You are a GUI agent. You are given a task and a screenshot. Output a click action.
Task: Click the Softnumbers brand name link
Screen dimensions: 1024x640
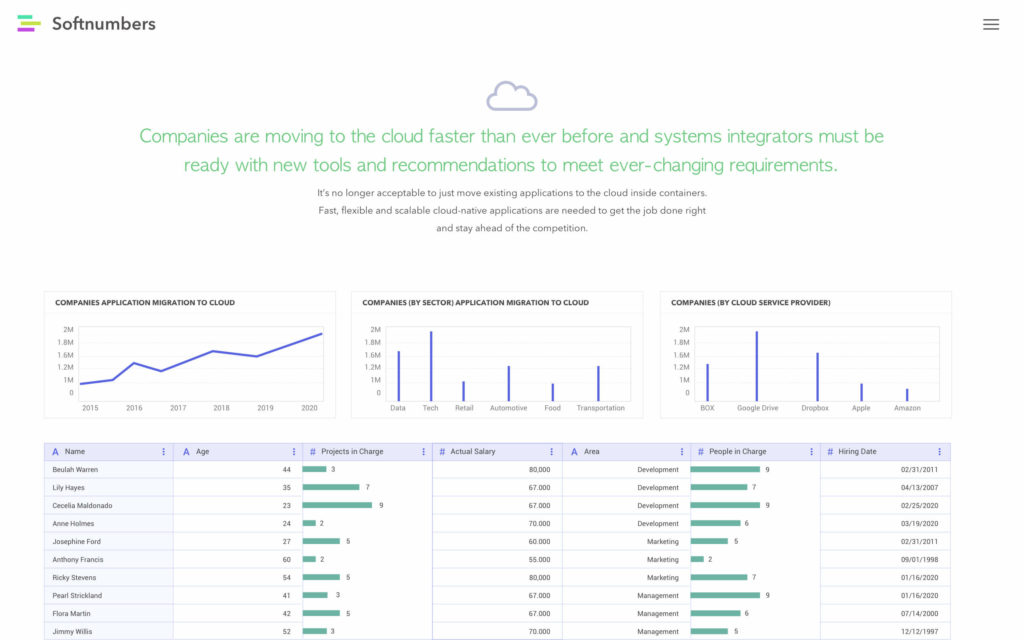104,24
